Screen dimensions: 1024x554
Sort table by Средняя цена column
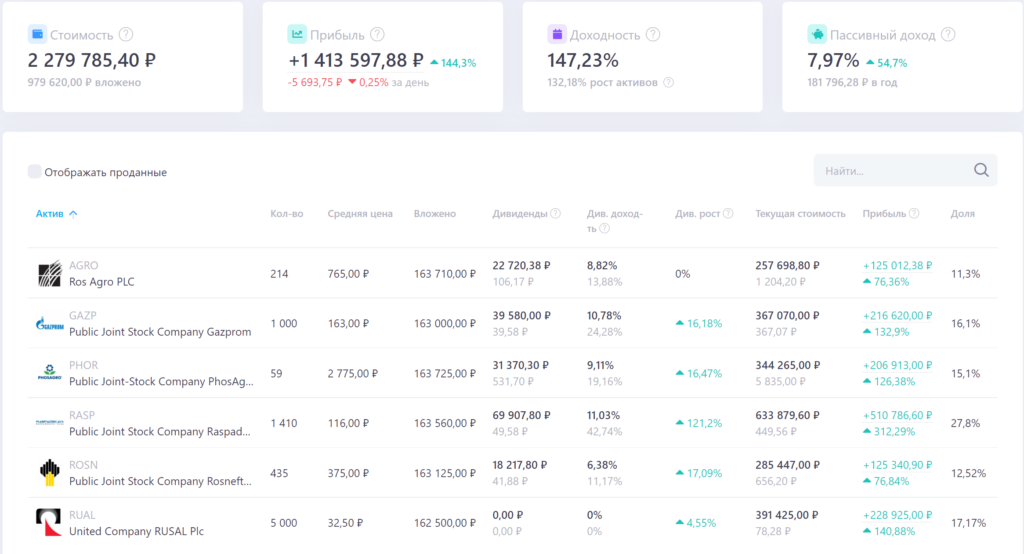(x=360, y=214)
